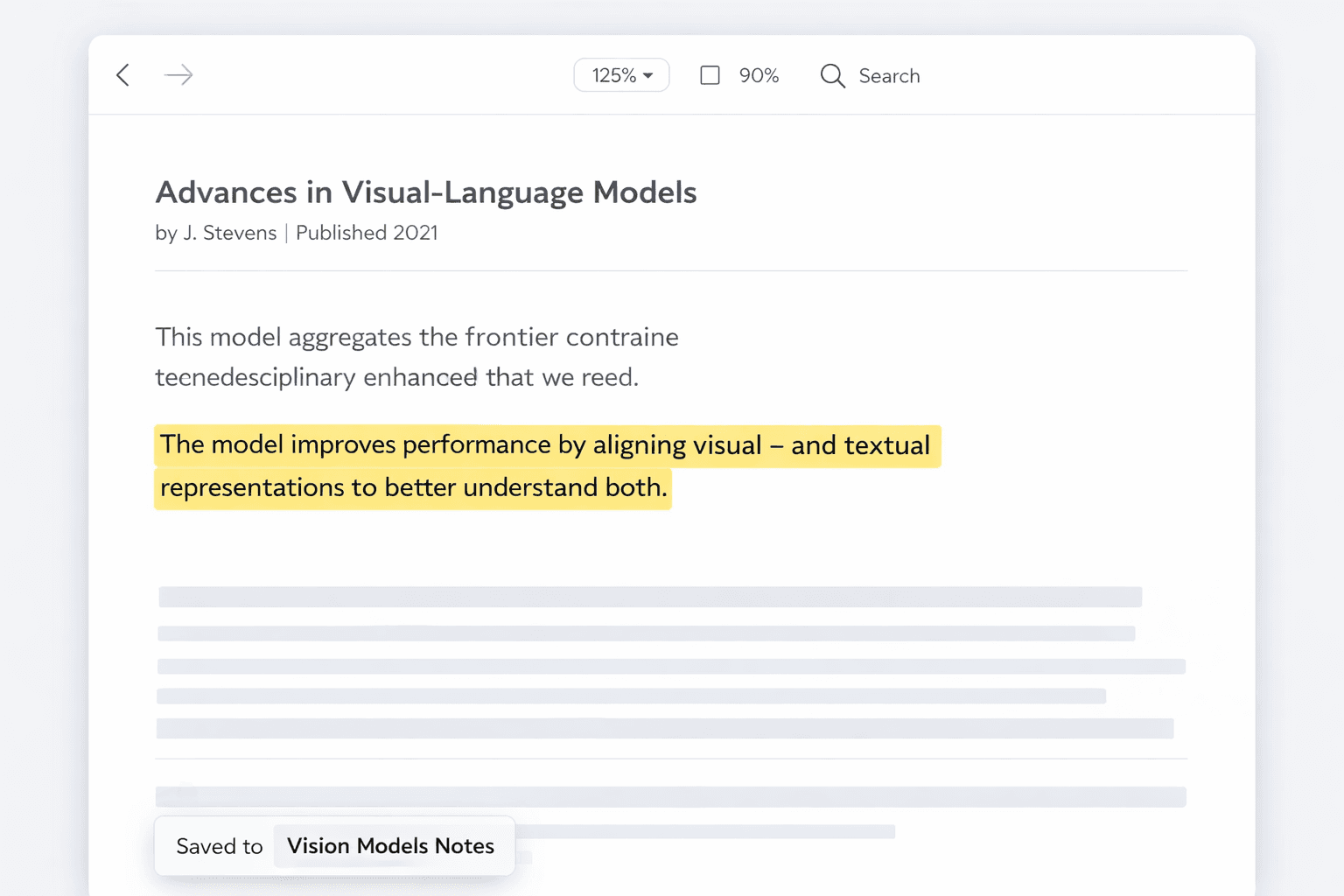Click the magnifying glass search icon
Screen dimensions: 1344x896
pyautogui.click(x=832, y=76)
